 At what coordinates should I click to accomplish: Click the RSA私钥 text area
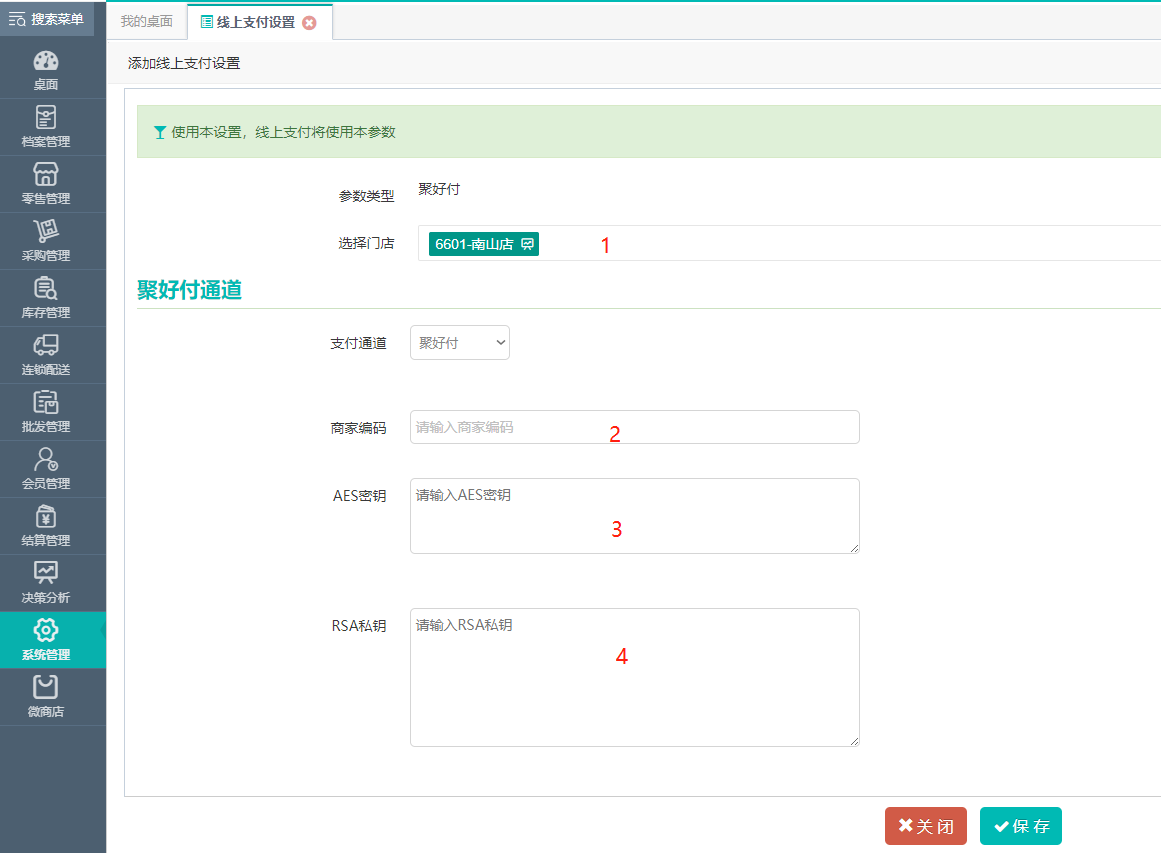[635, 678]
